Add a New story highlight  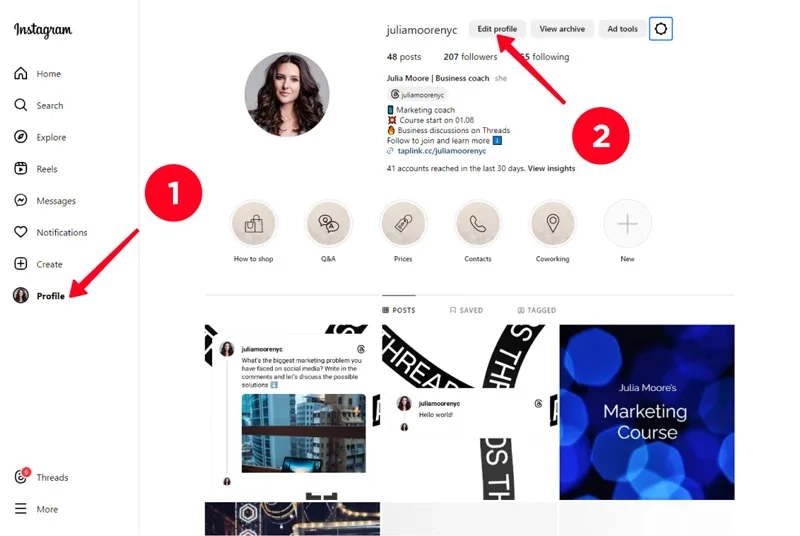click(627, 225)
